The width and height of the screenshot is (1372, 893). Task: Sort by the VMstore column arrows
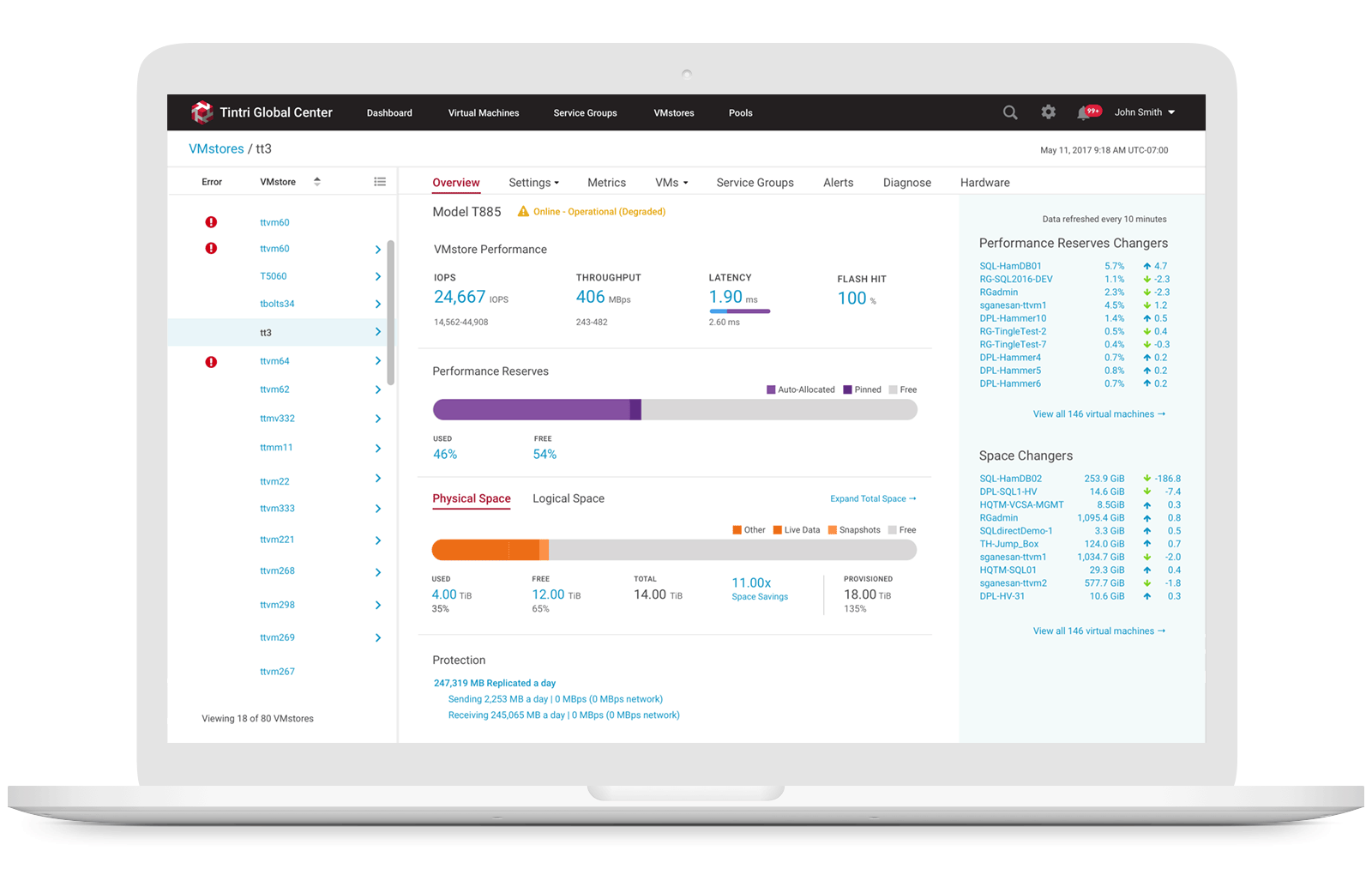tap(317, 182)
